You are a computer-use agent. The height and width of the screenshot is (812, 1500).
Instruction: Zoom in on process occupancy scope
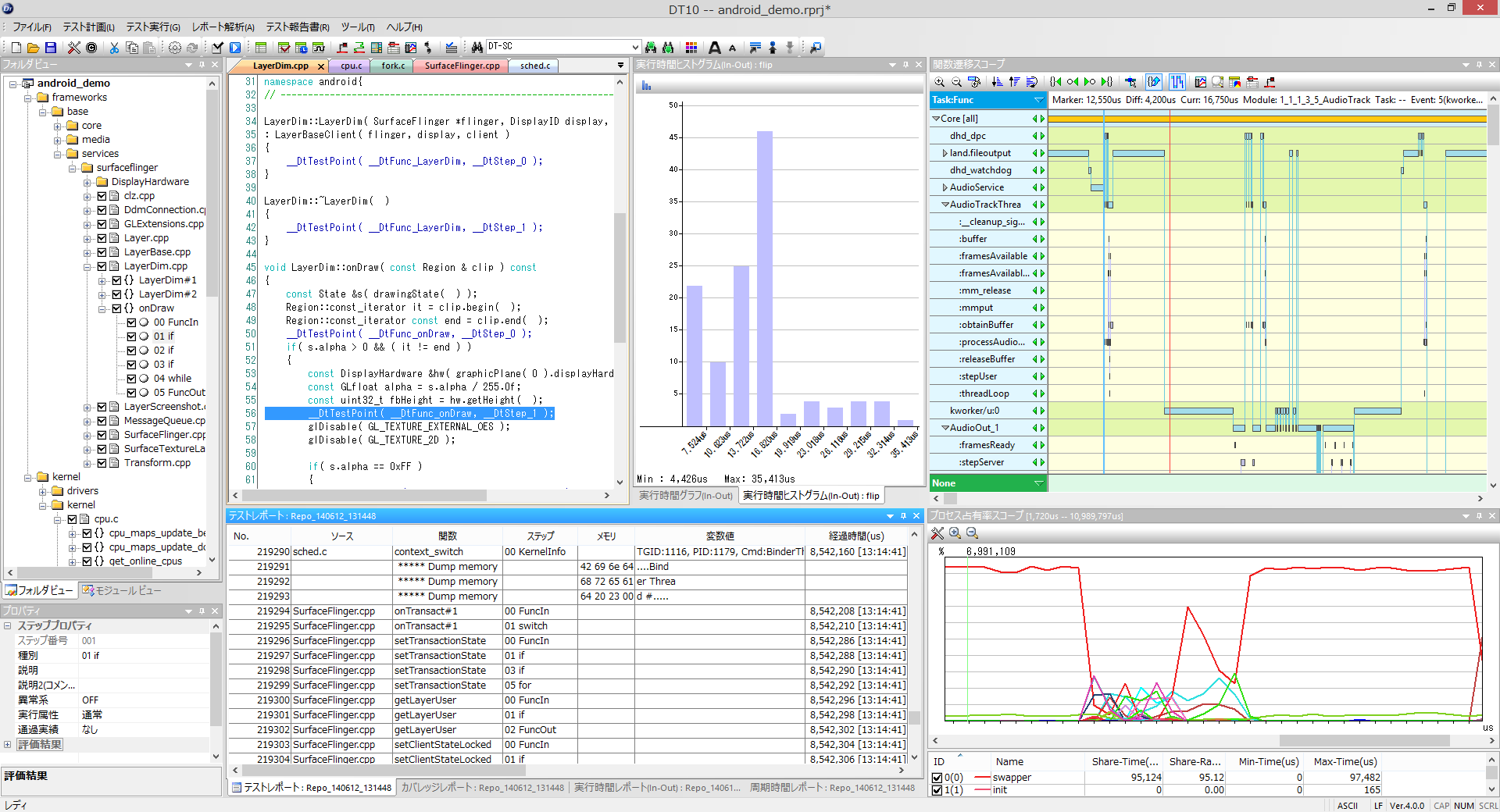955,533
